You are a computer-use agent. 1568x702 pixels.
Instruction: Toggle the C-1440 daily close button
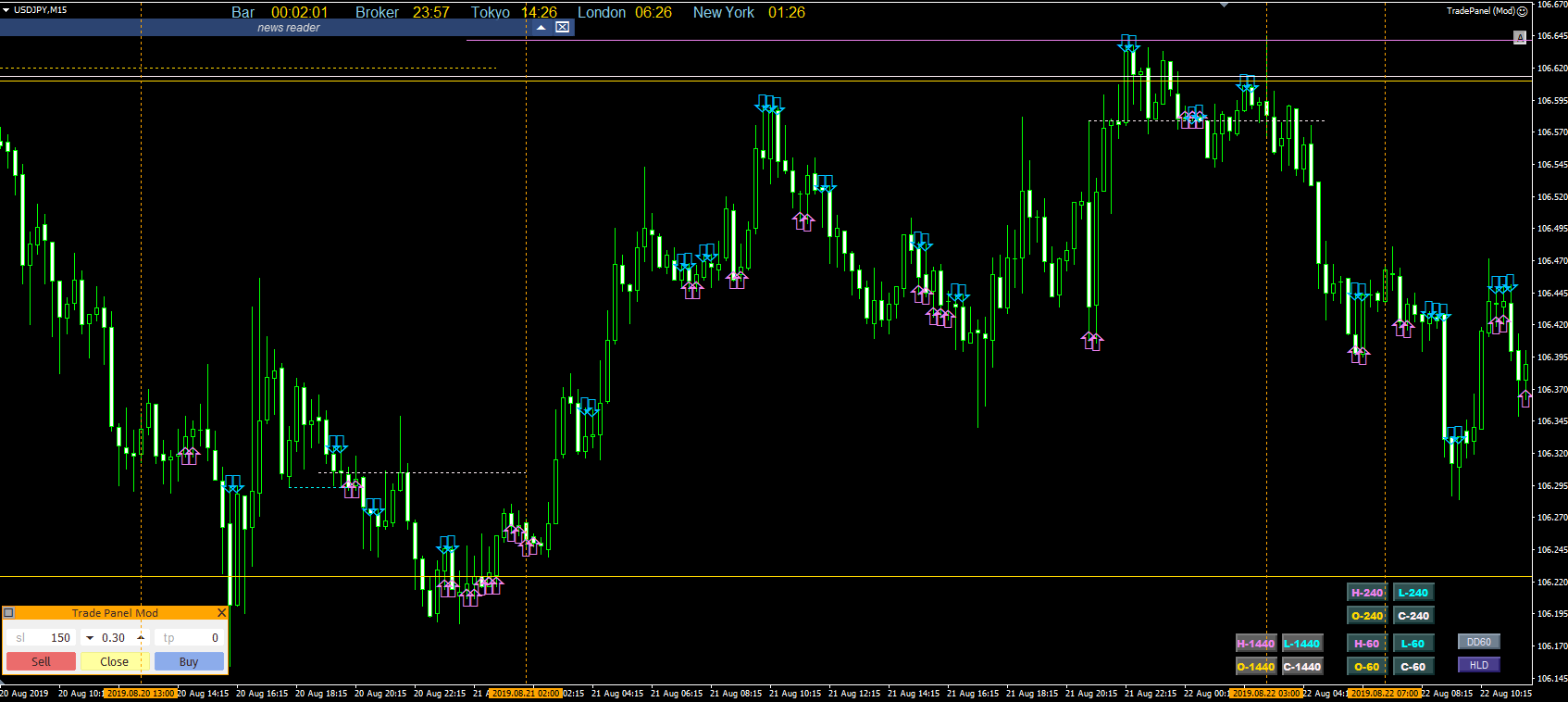click(x=1301, y=667)
